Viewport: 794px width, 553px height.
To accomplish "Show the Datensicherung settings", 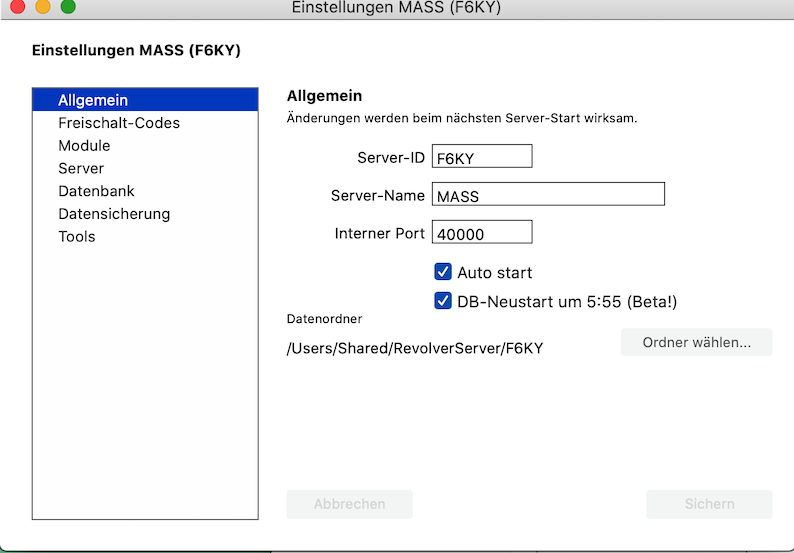I will [x=114, y=214].
